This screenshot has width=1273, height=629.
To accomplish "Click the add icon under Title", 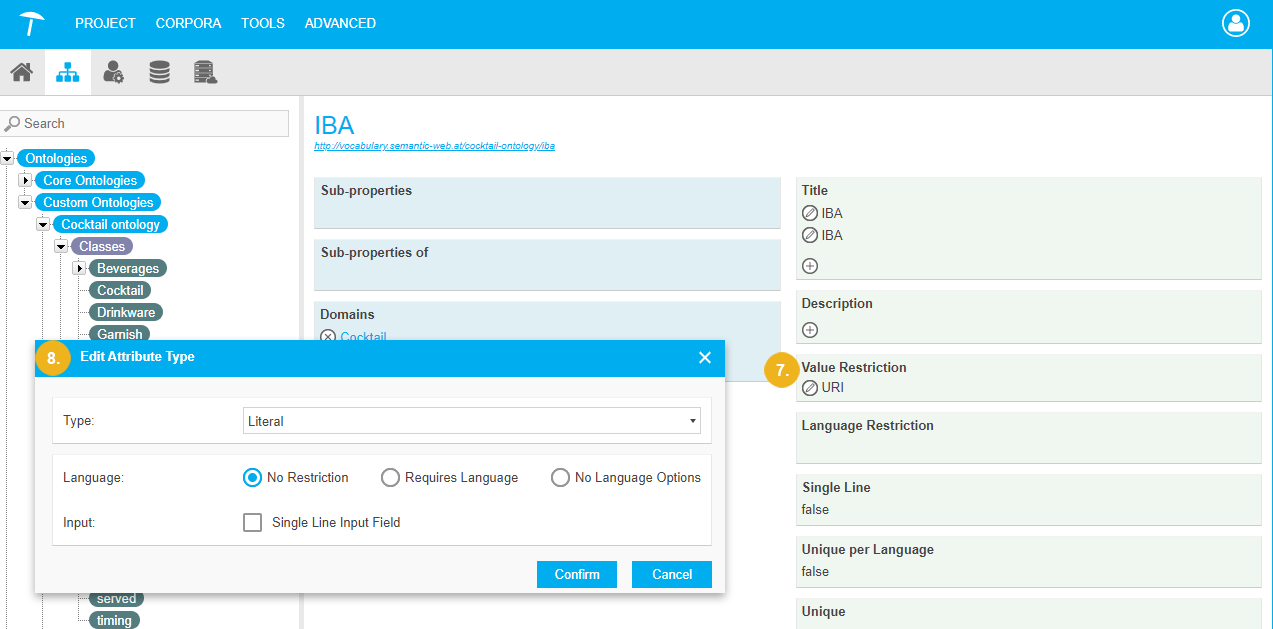I will [x=810, y=266].
